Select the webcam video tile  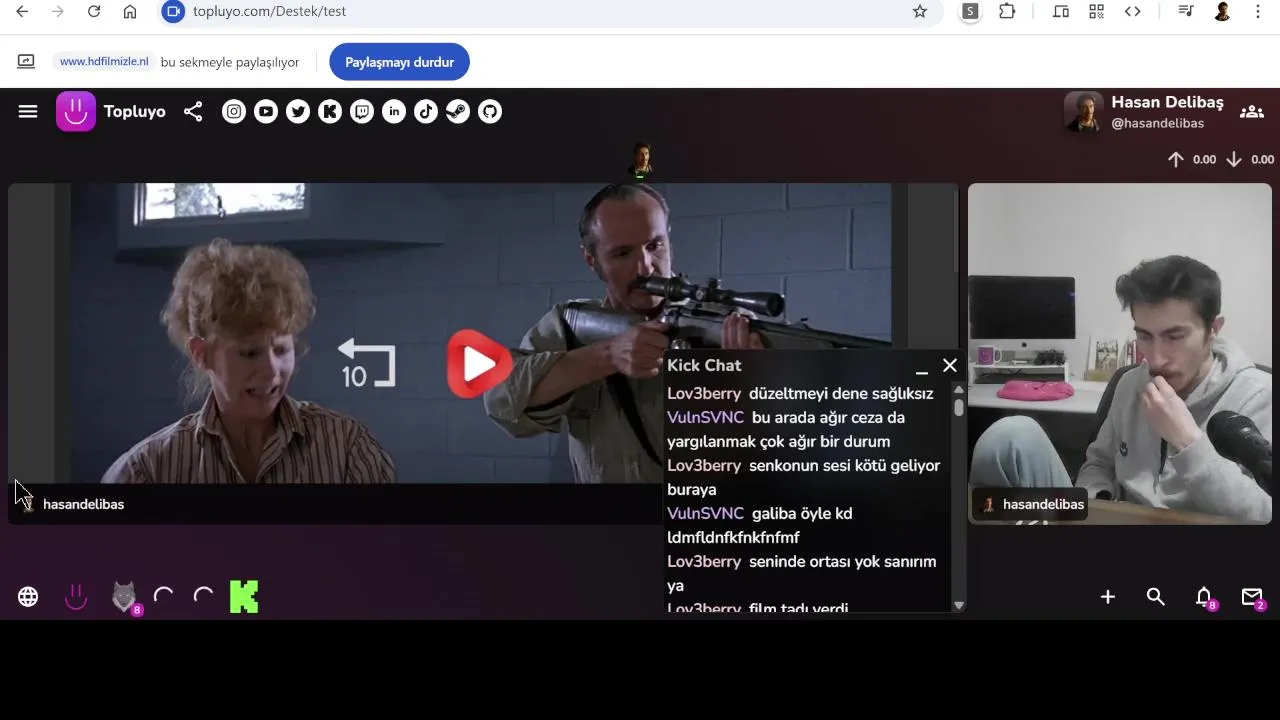tap(1120, 353)
